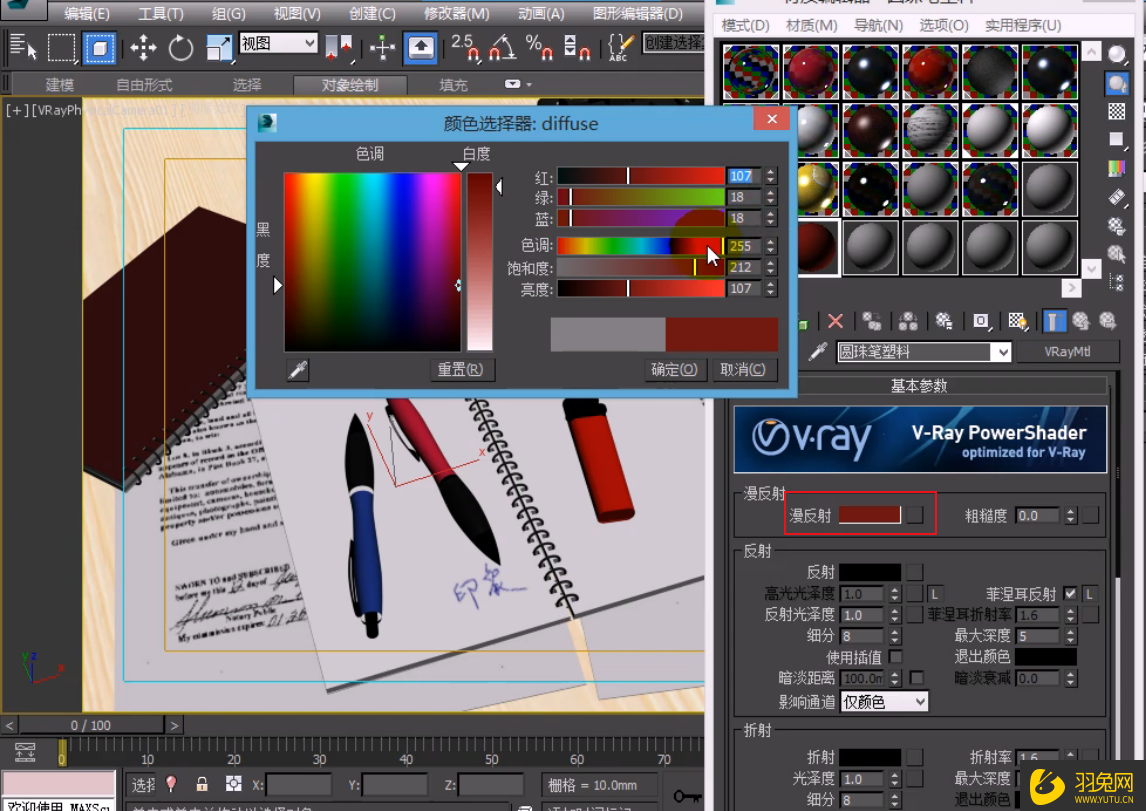The width and height of the screenshot is (1146, 811).
Task: Select the Move tool in main toolbar
Action: 143,48
